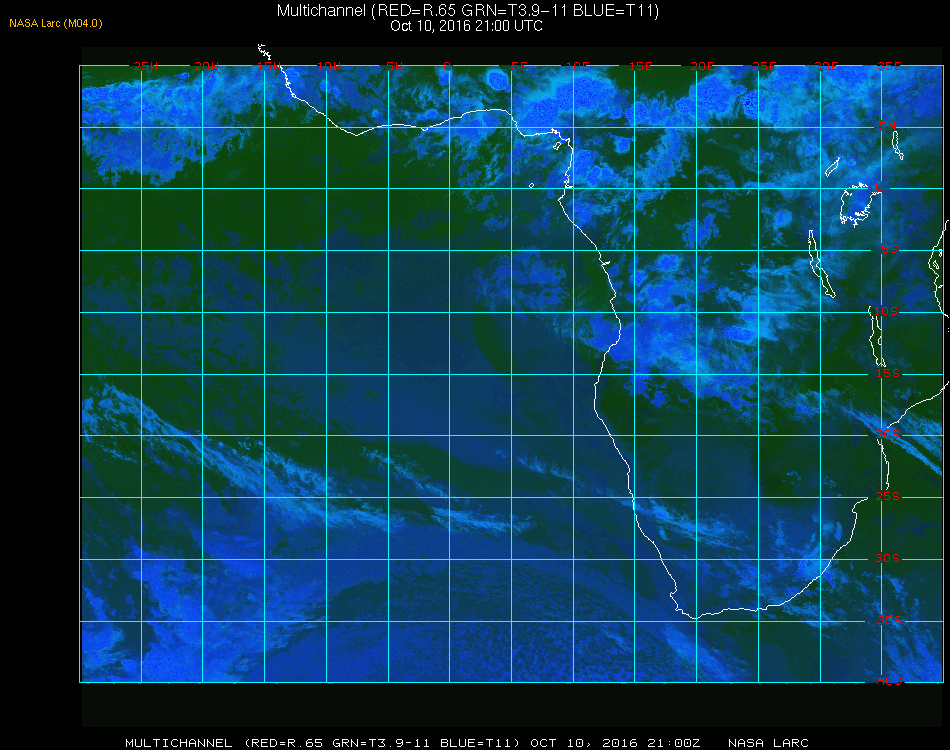Click the 5E longitude label
950x750 pixels.
[519, 66]
